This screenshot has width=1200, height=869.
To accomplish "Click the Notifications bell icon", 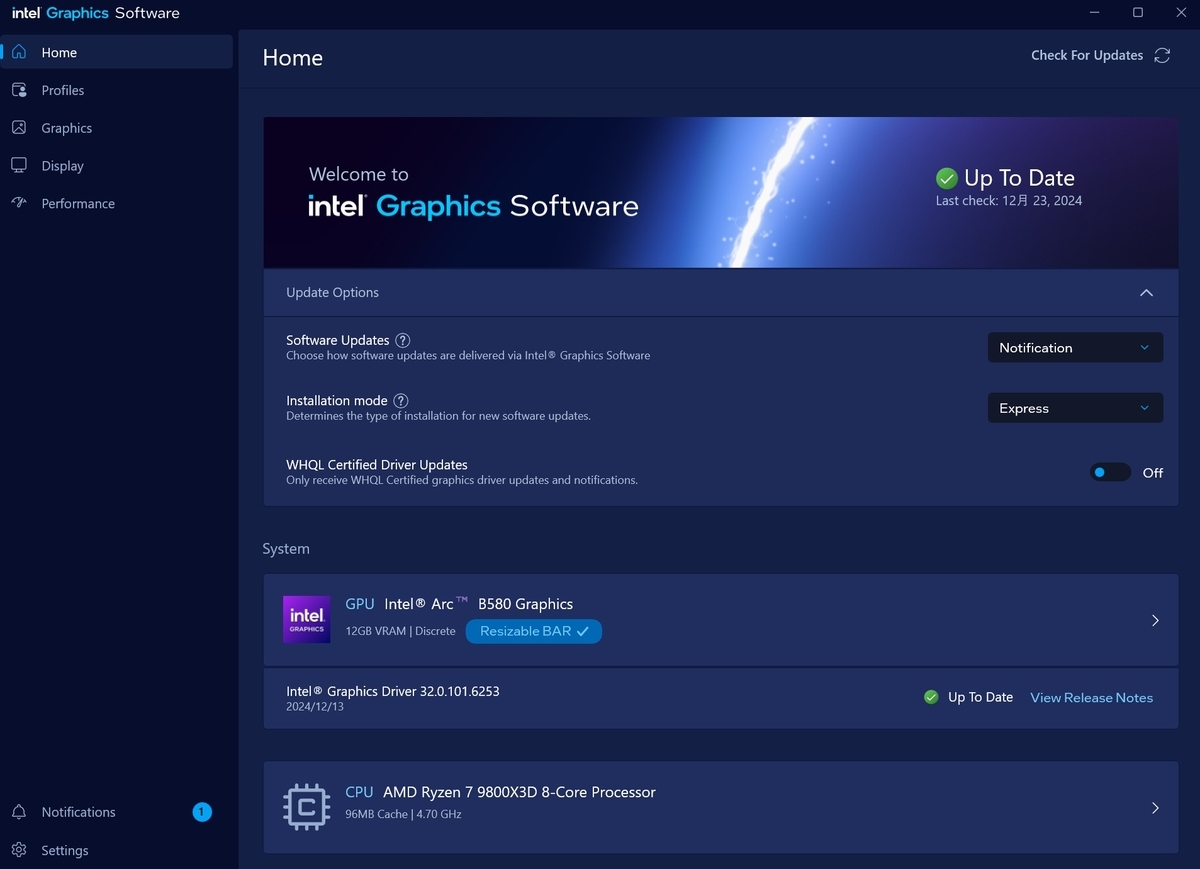I will coord(19,812).
